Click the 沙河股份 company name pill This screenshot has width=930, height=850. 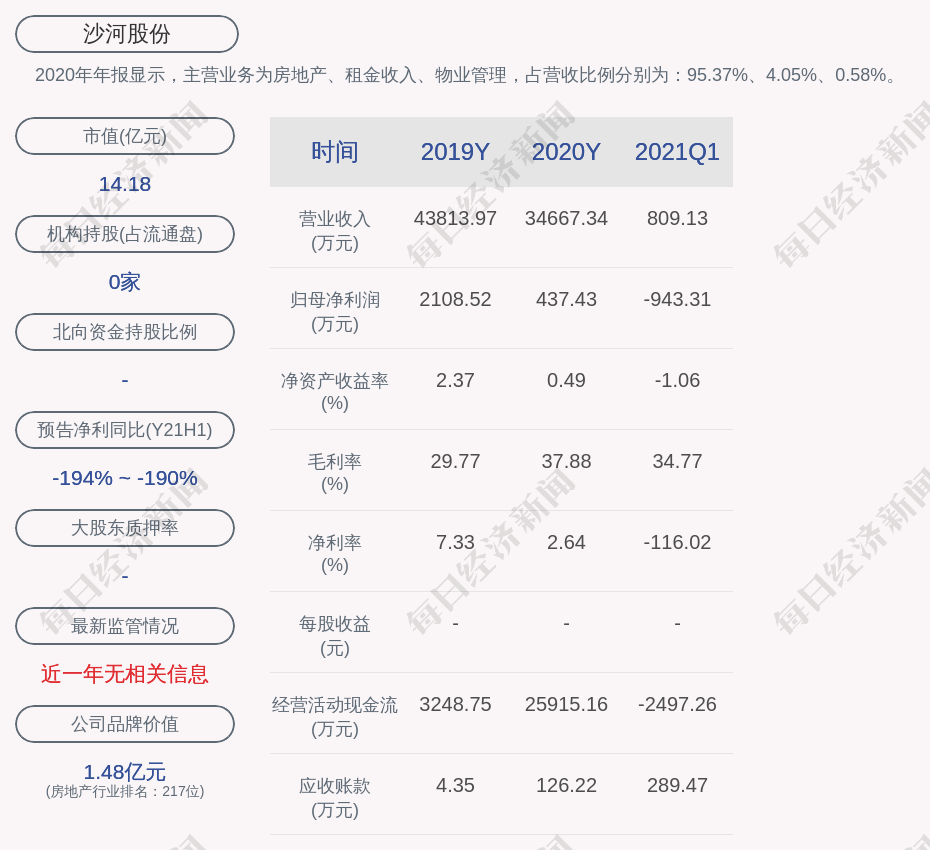click(x=126, y=34)
